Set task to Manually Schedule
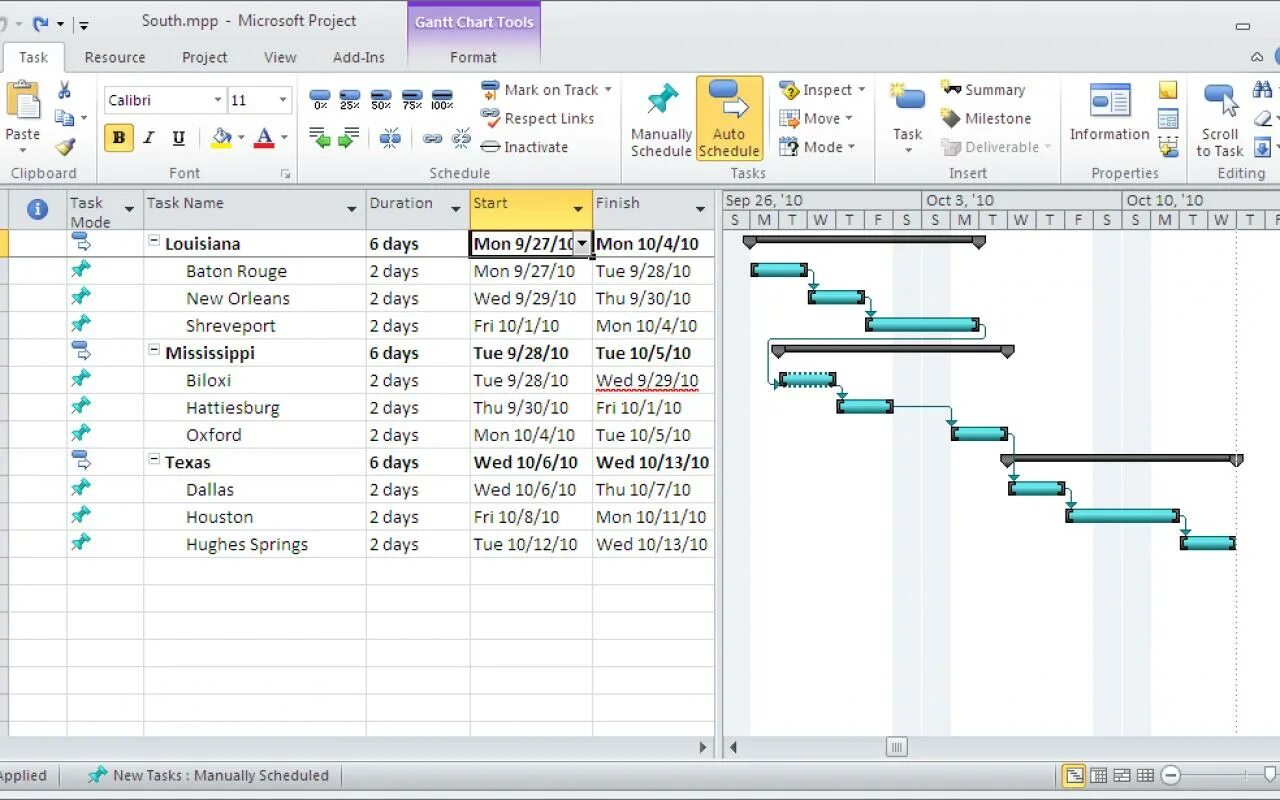Screen dimensions: 1280x800 pyautogui.click(x=661, y=118)
